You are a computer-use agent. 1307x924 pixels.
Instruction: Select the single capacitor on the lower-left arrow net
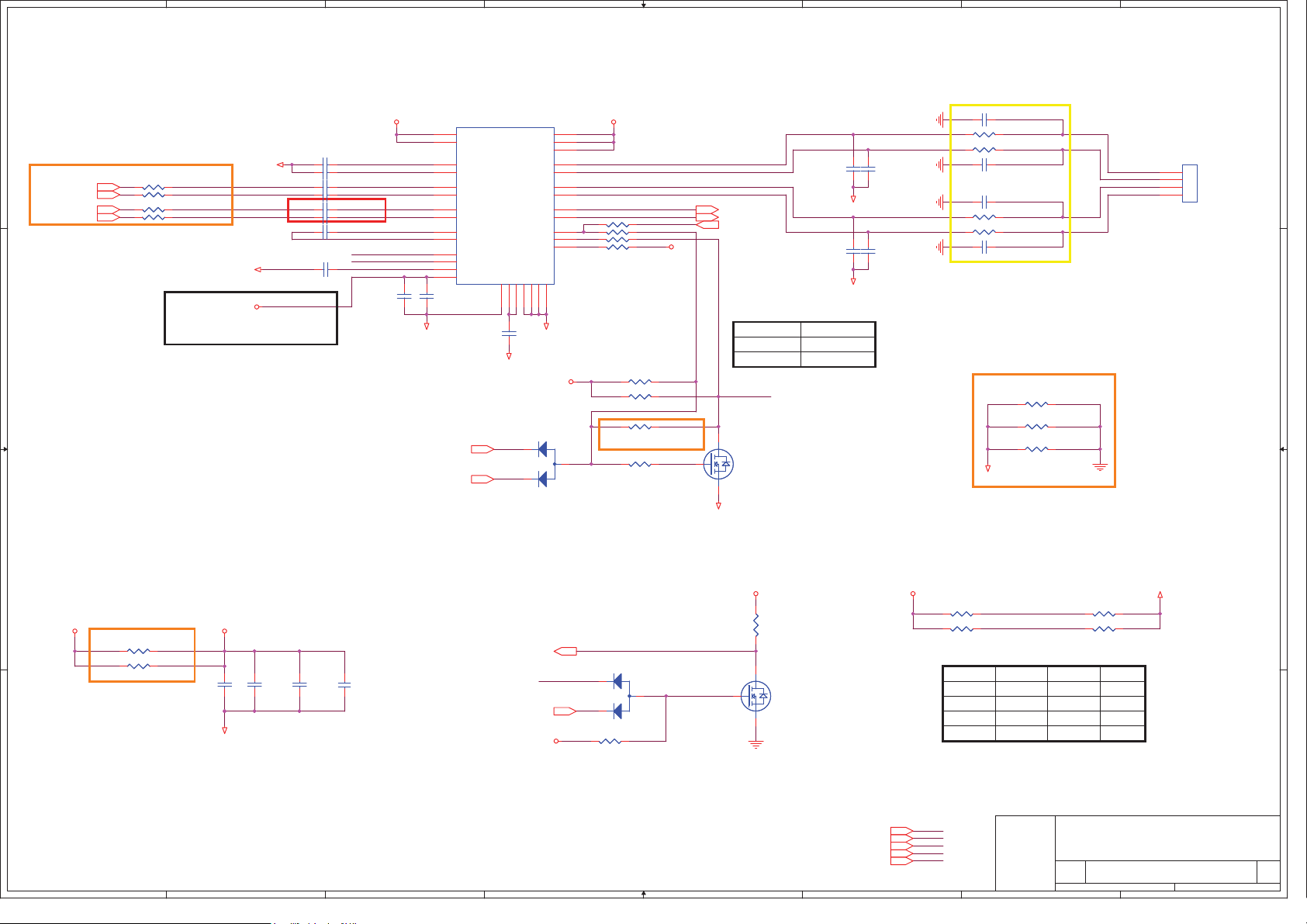326,269
